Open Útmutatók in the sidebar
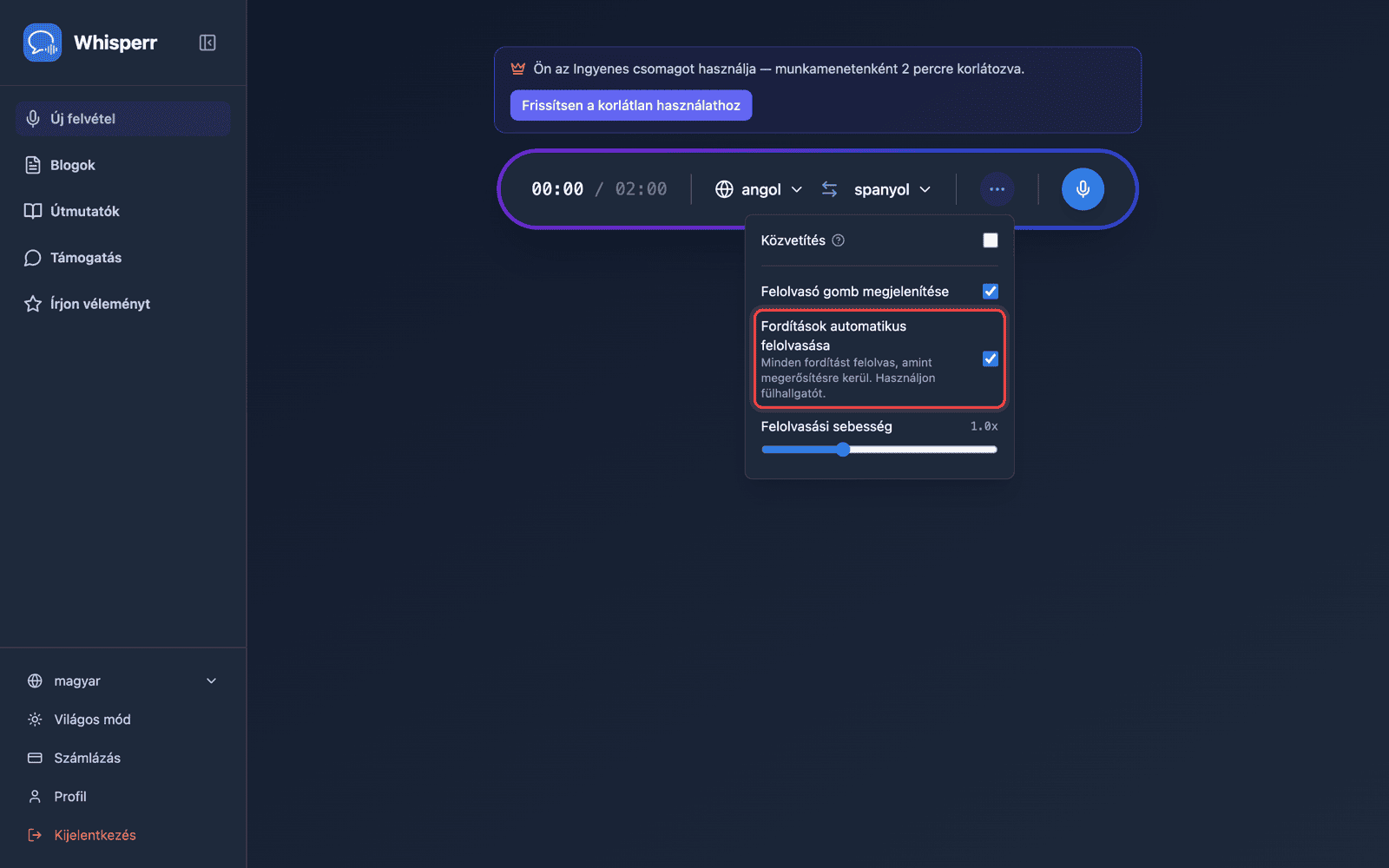The image size is (1389, 868). tap(123, 211)
